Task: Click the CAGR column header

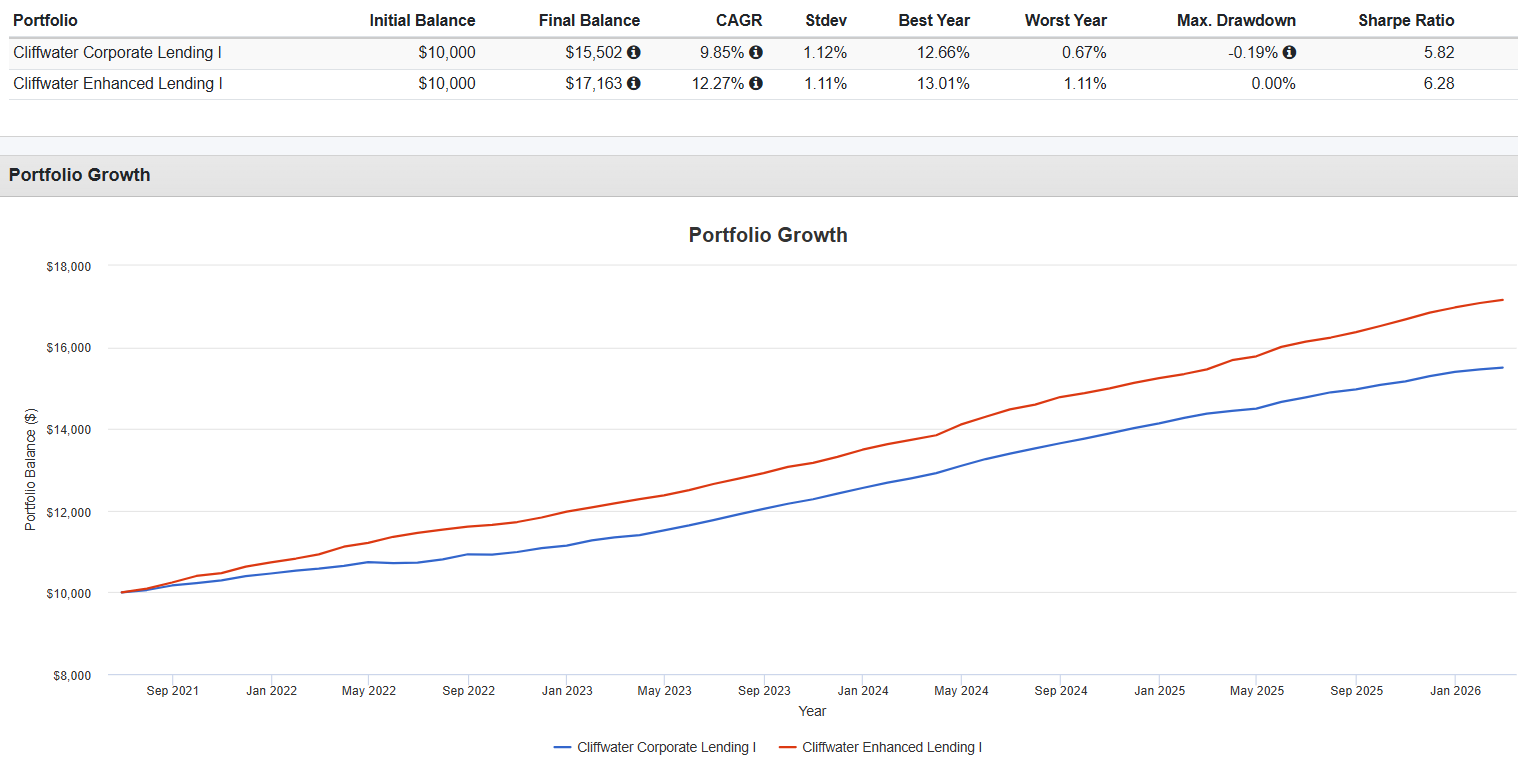Action: tap(739, 20)
